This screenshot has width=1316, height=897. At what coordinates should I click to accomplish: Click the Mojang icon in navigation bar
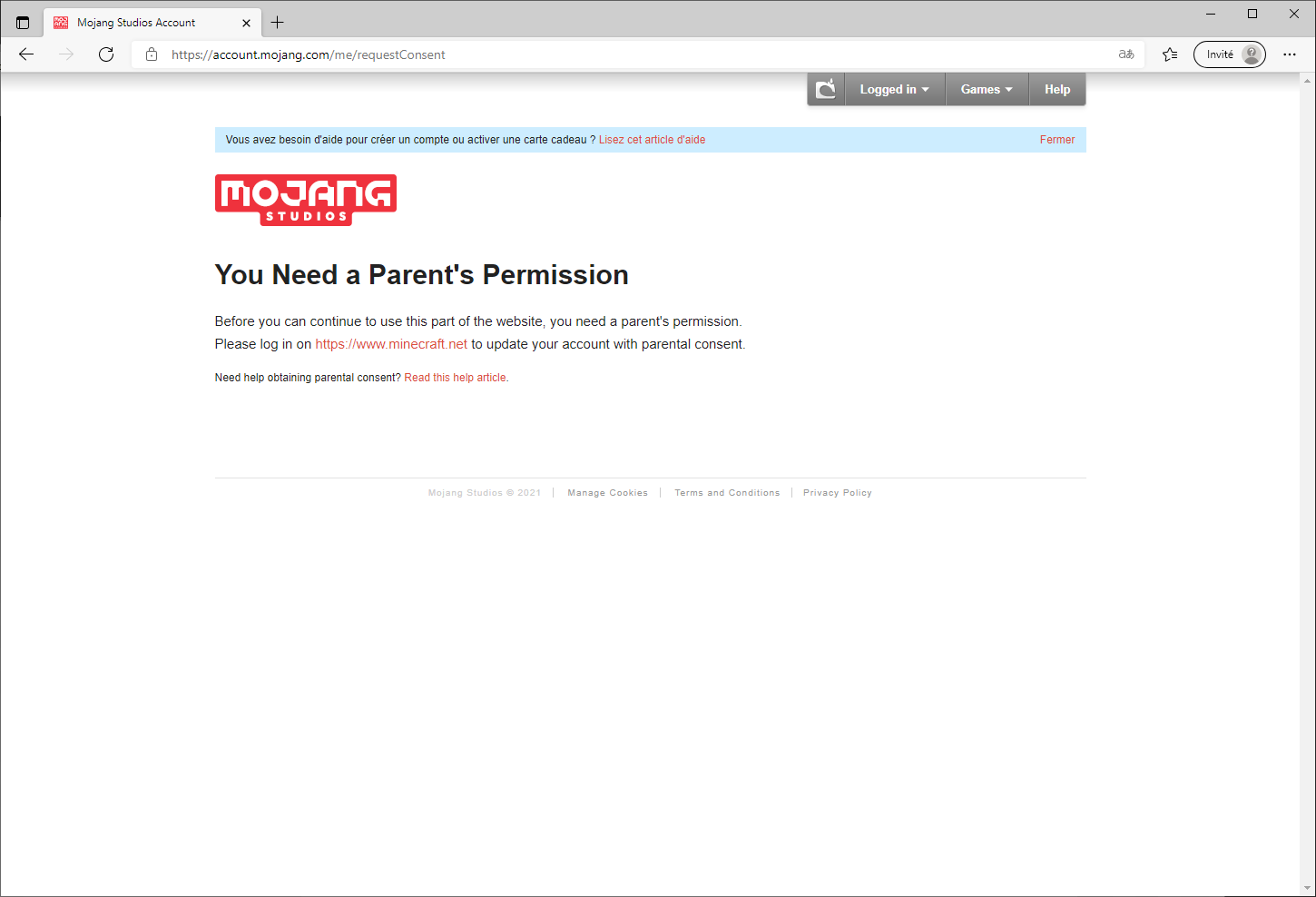[826, 89]
